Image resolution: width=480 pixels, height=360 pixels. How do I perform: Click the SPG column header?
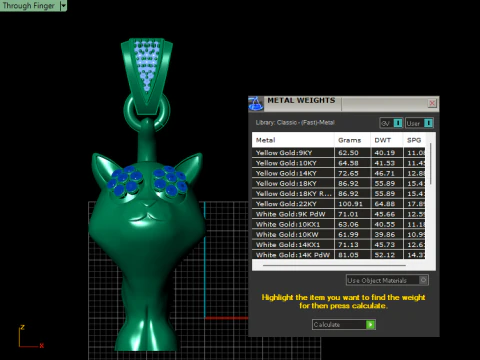click(414, 140)
